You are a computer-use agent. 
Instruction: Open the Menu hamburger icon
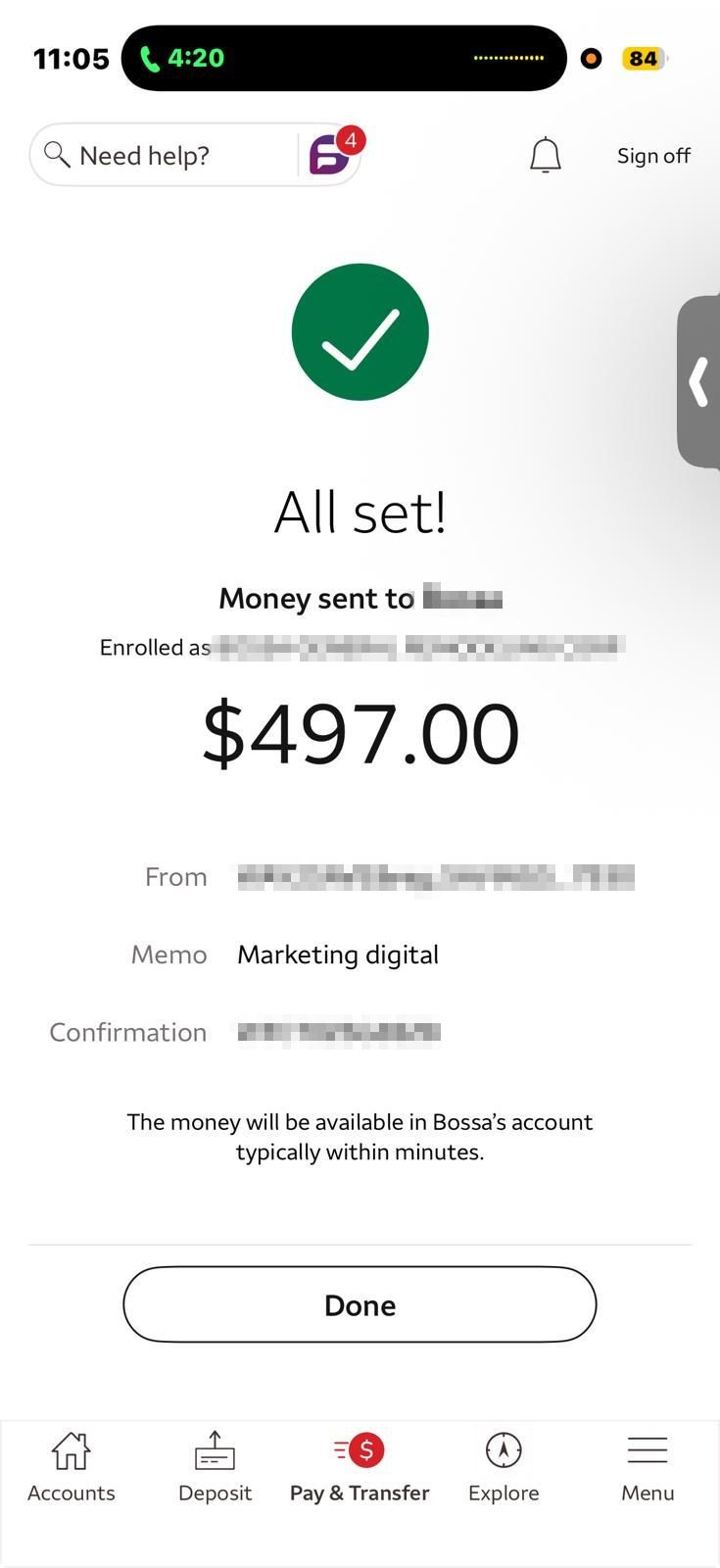tap(648, 1450)
